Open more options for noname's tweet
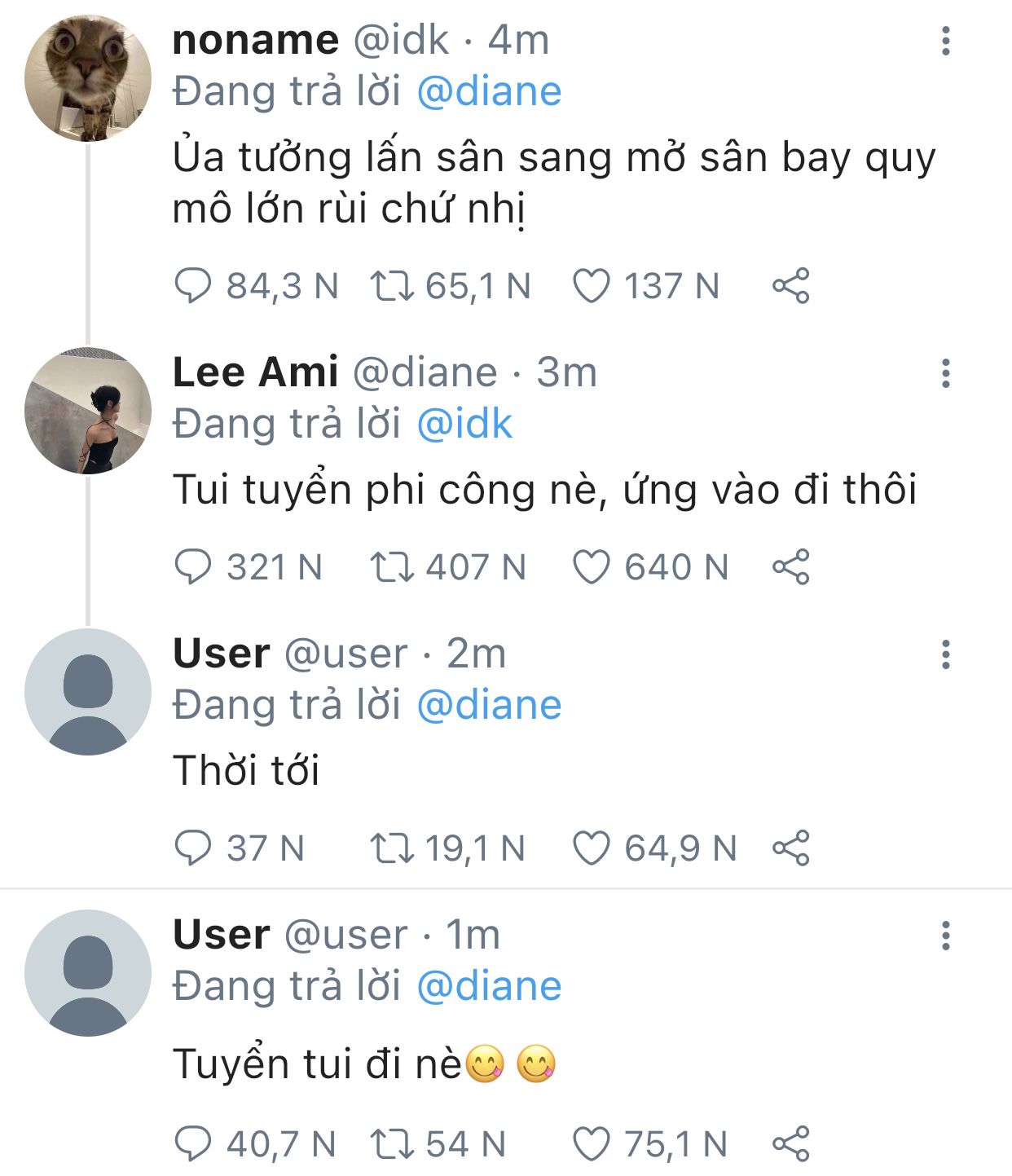The image size is (1012, 1176). pos(945,41)
